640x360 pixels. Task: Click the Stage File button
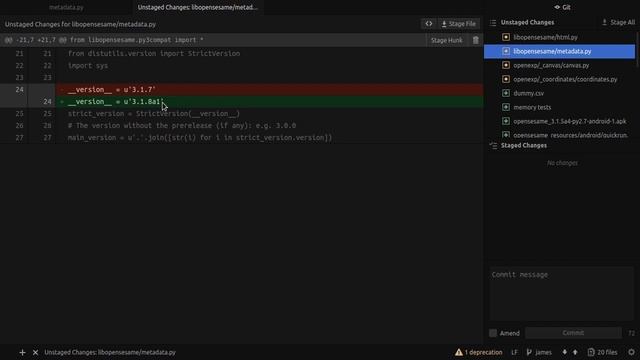(458, 24)
